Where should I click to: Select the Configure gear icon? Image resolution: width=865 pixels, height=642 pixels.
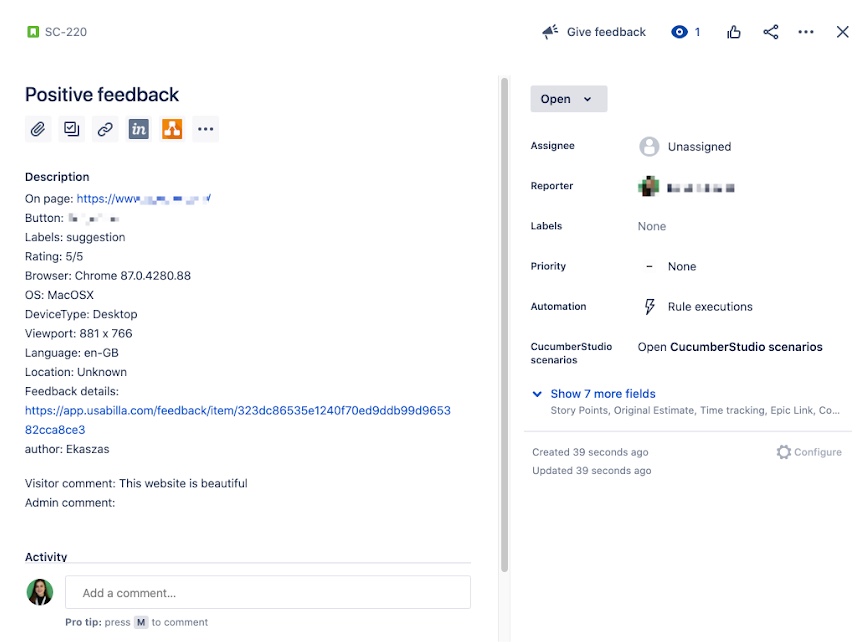(x=785, y=451)
